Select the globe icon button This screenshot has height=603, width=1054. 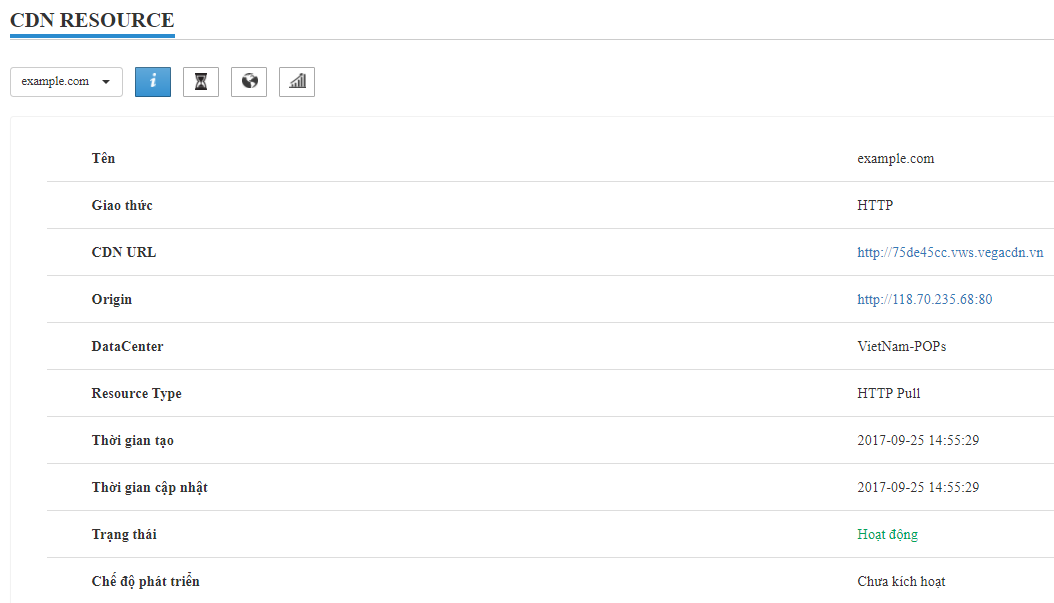tap(249, 82)
